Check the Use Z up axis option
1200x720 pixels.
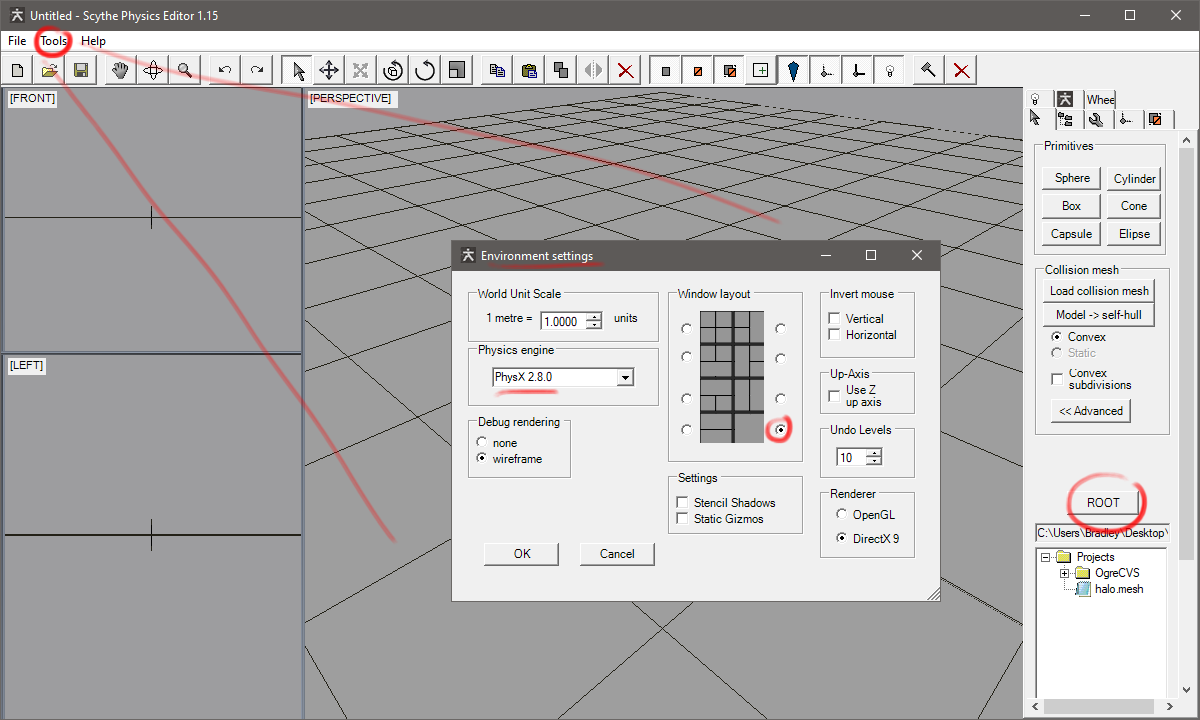(834, 396)
